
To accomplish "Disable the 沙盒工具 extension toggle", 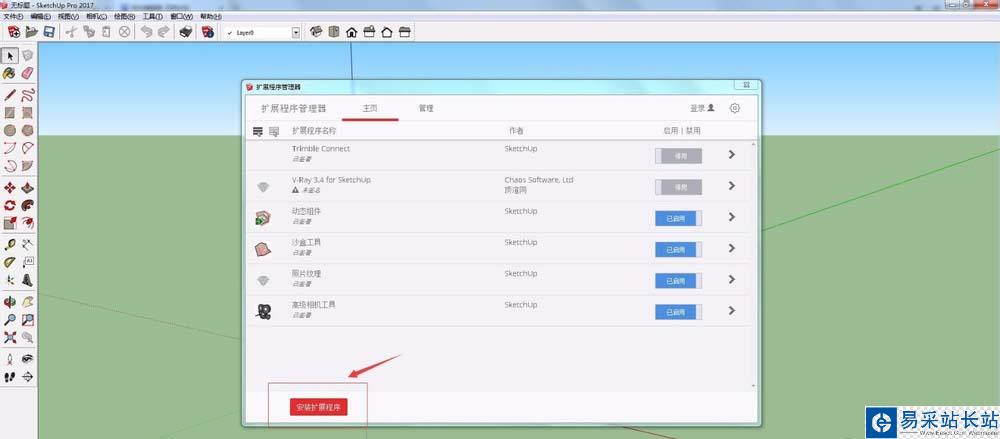I will (x=679, y=249).
